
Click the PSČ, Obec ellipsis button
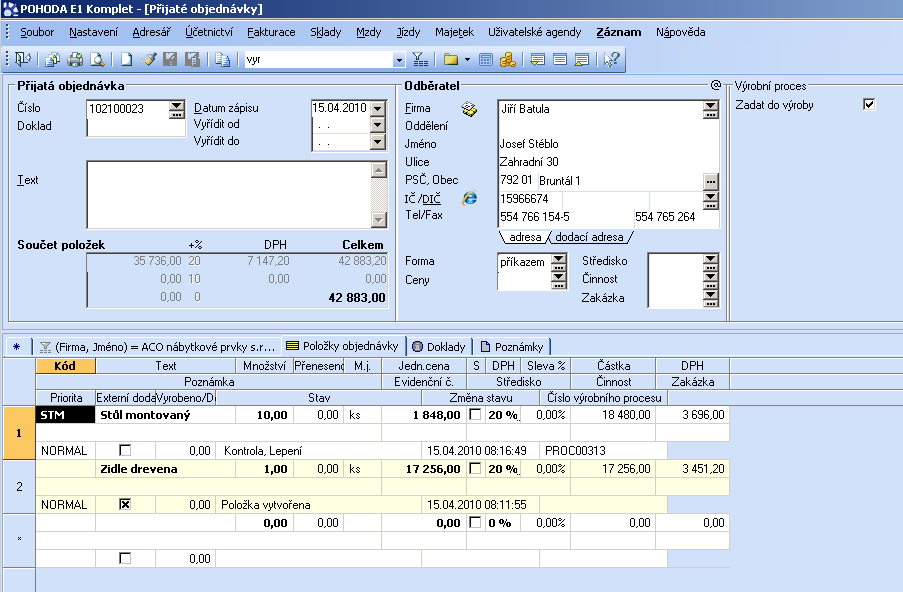tap(711, 181)
